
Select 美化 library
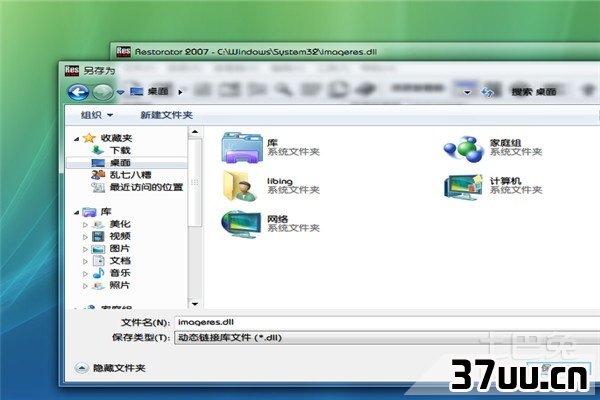tap(120, 224)
